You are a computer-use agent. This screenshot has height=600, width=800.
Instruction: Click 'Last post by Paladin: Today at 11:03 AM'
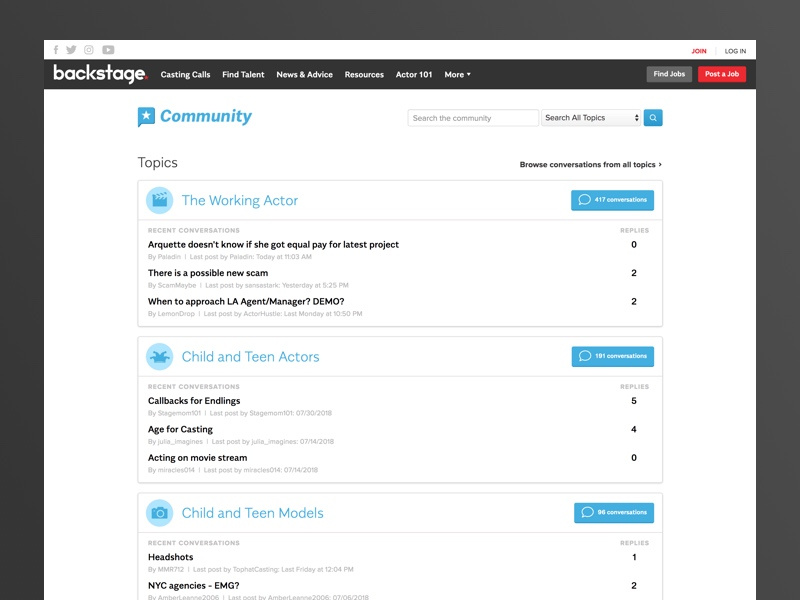click(251, 257)
